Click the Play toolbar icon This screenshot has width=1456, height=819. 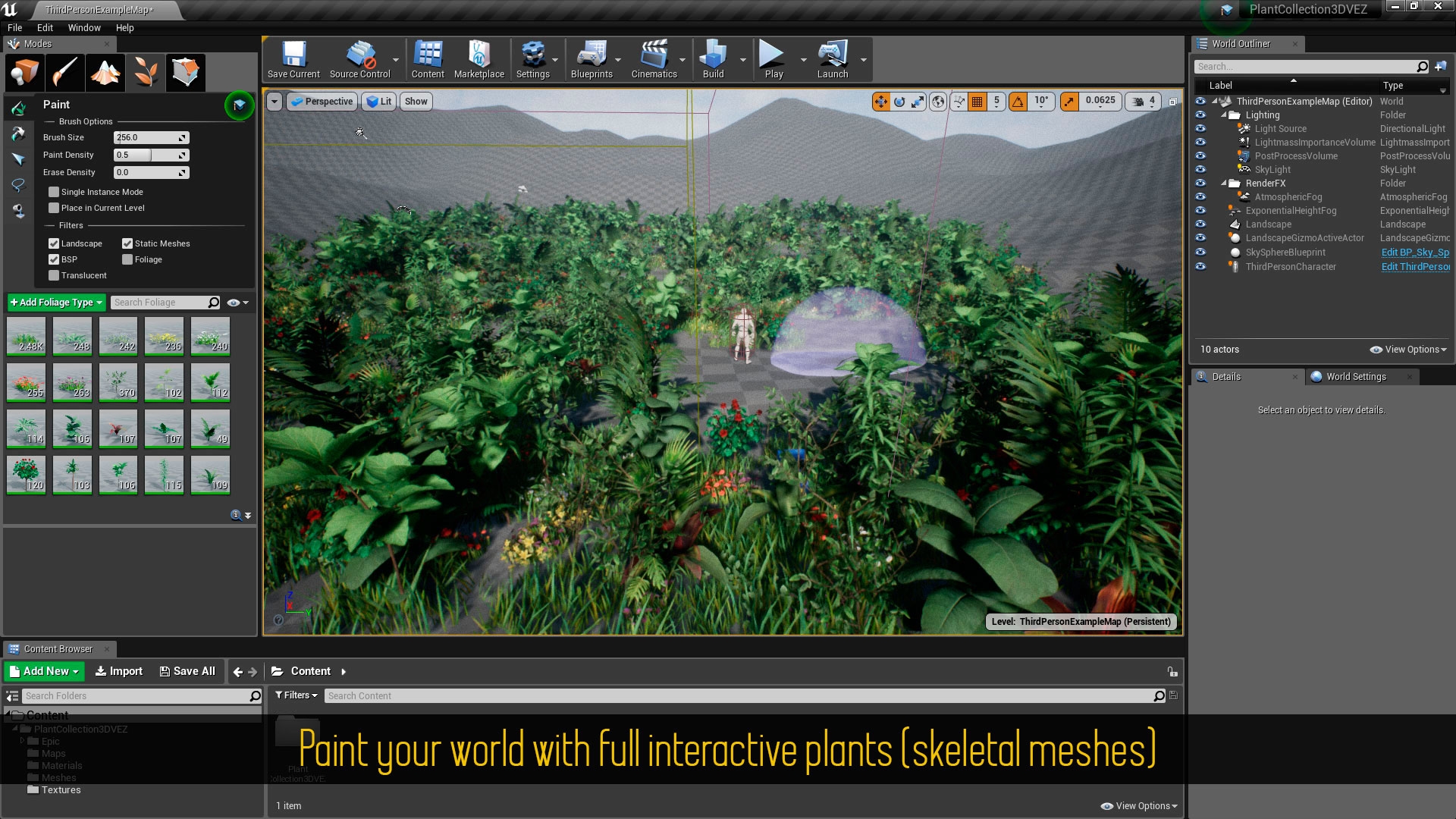pos(773,60)
